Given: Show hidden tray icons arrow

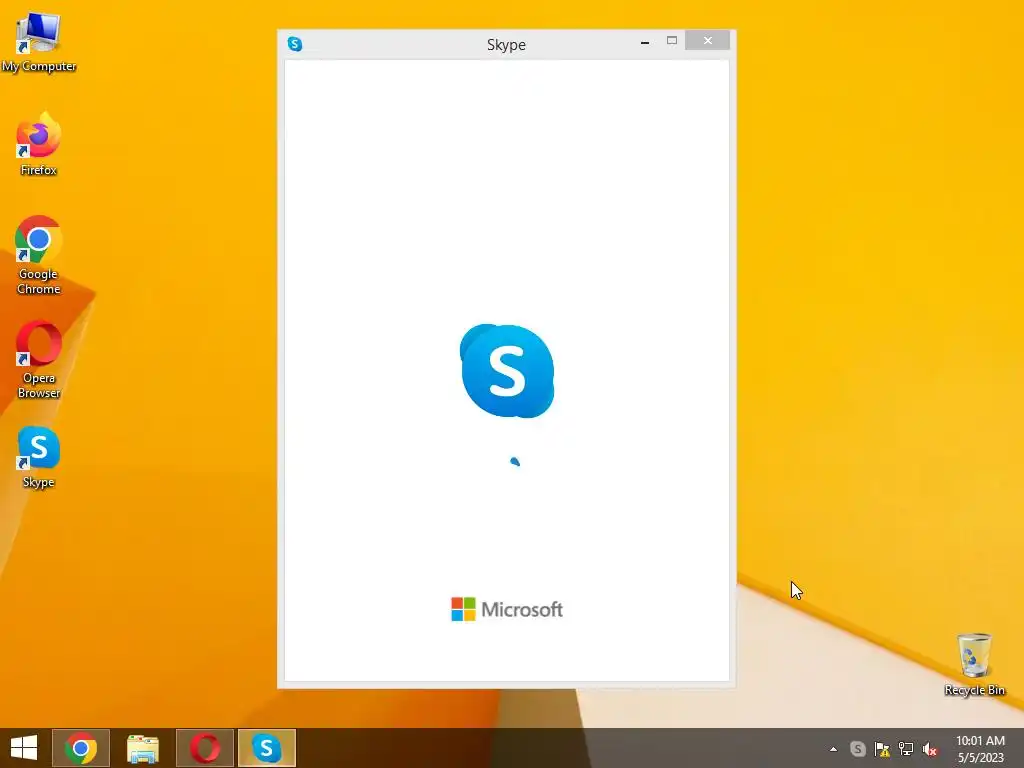Looking at the screenshot, I should [x=833, y=749].
